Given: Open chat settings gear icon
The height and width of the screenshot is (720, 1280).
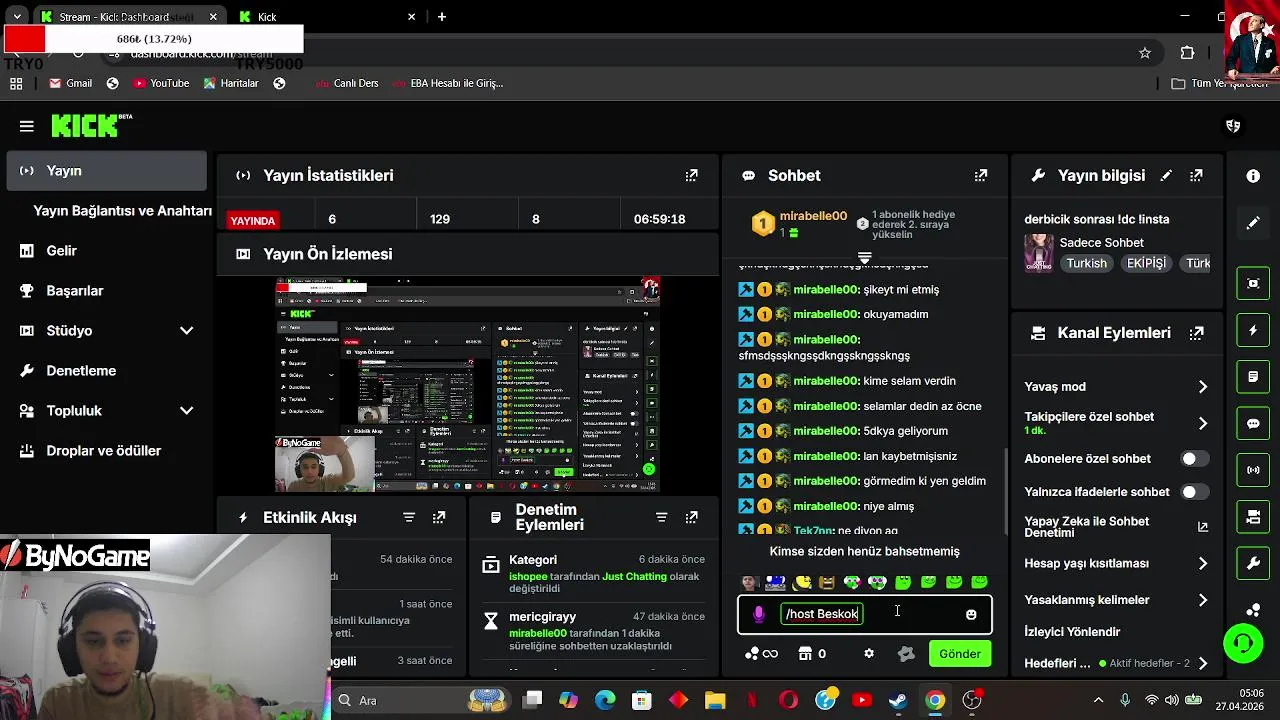Looking at the screenshot, I should pyautogui.click(x=869, y=653).
